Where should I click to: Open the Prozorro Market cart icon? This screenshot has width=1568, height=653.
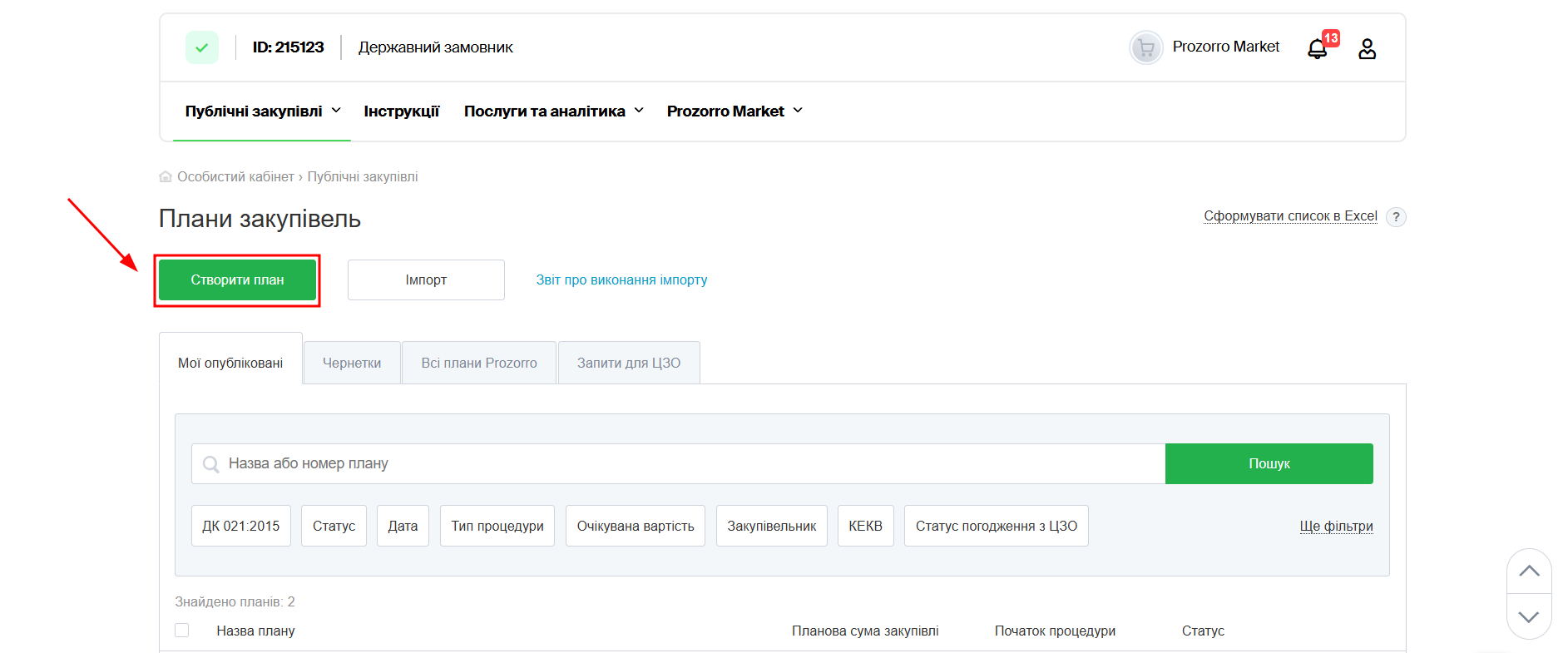(1145, 47)
